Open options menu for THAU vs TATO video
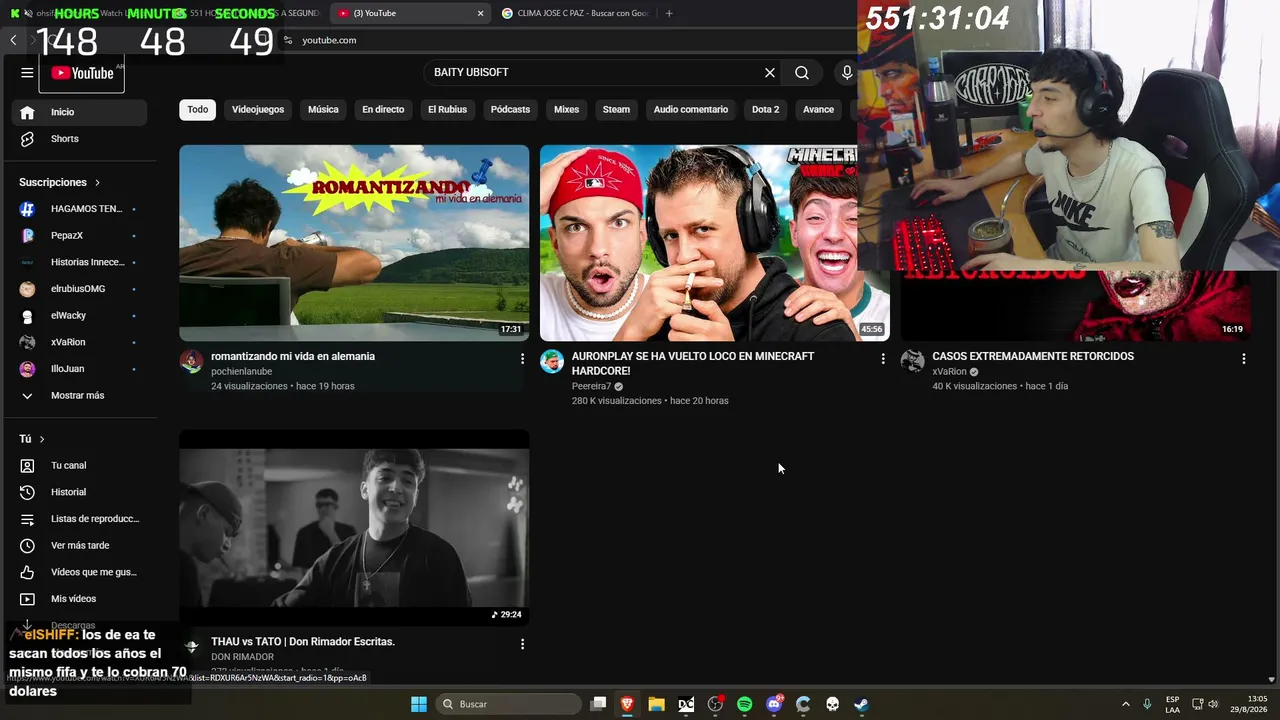Viewport: 1280px width, 720px height. [522, 644]
